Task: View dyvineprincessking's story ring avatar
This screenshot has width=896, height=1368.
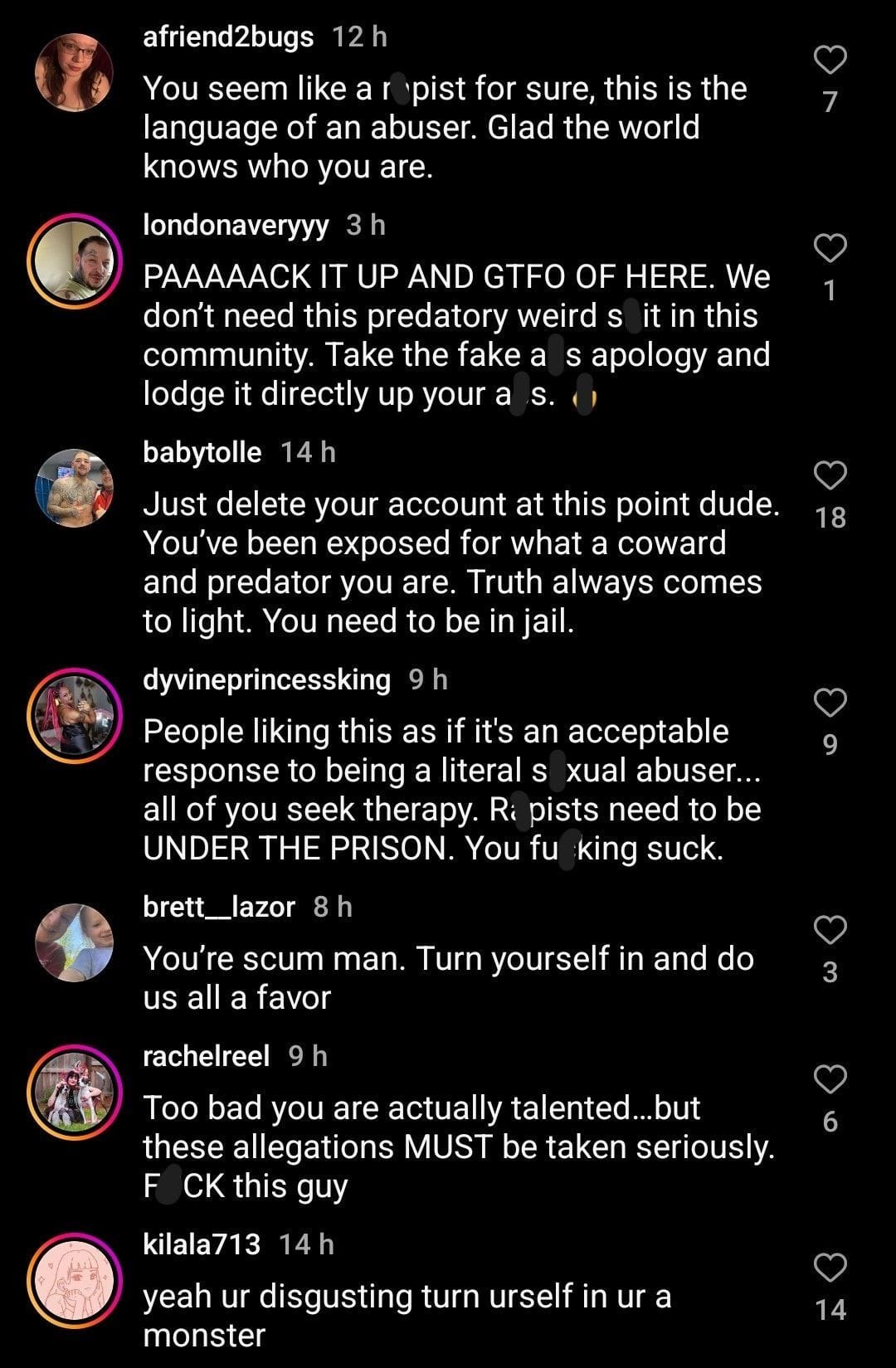Action: [x=75, y=715]
